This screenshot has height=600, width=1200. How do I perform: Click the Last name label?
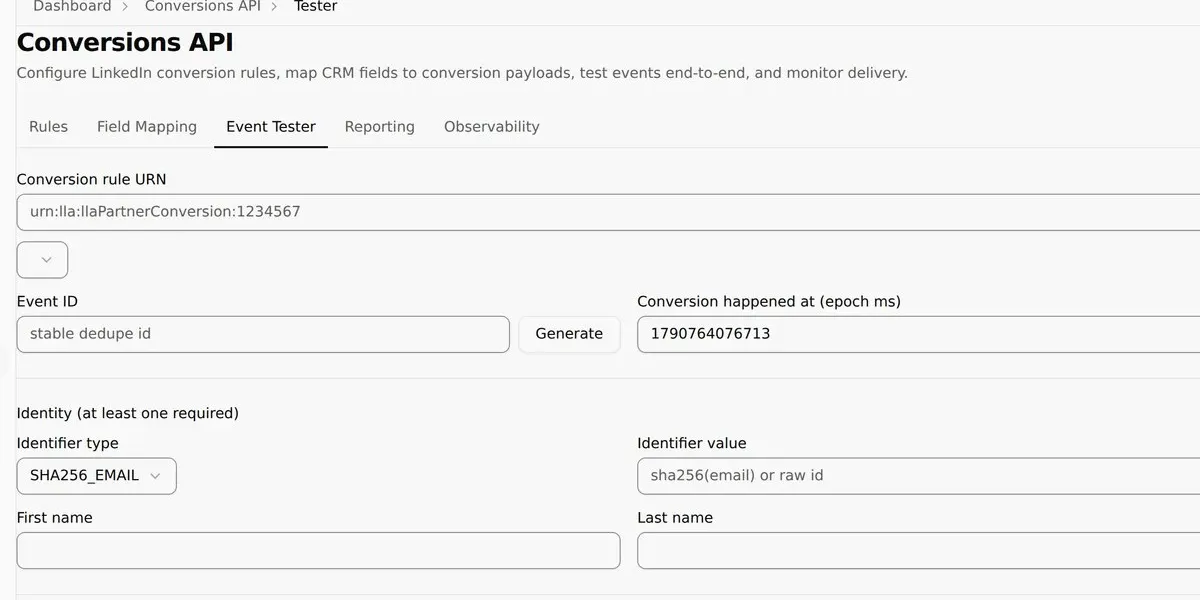point(675,518)
